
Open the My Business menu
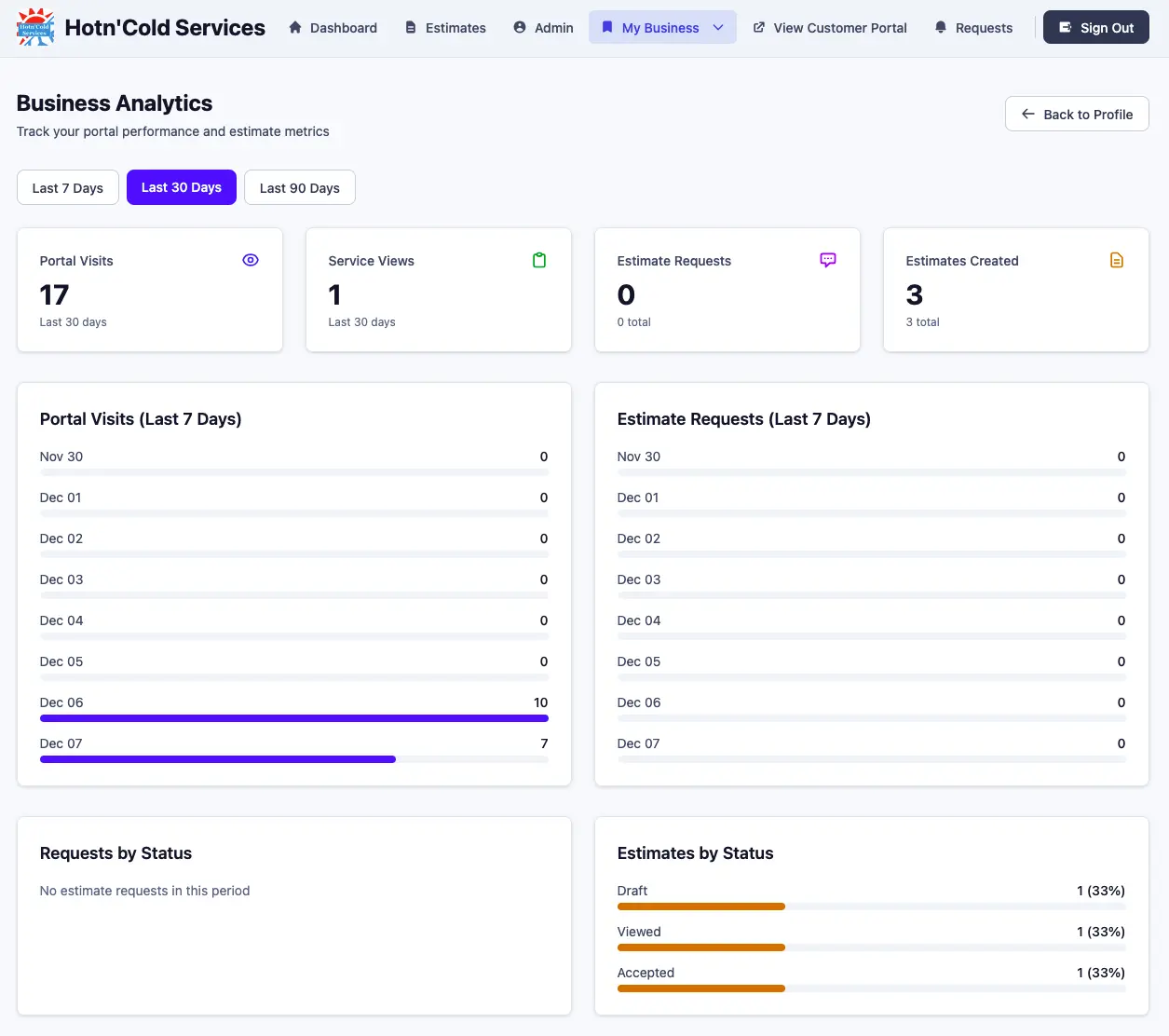659,28
